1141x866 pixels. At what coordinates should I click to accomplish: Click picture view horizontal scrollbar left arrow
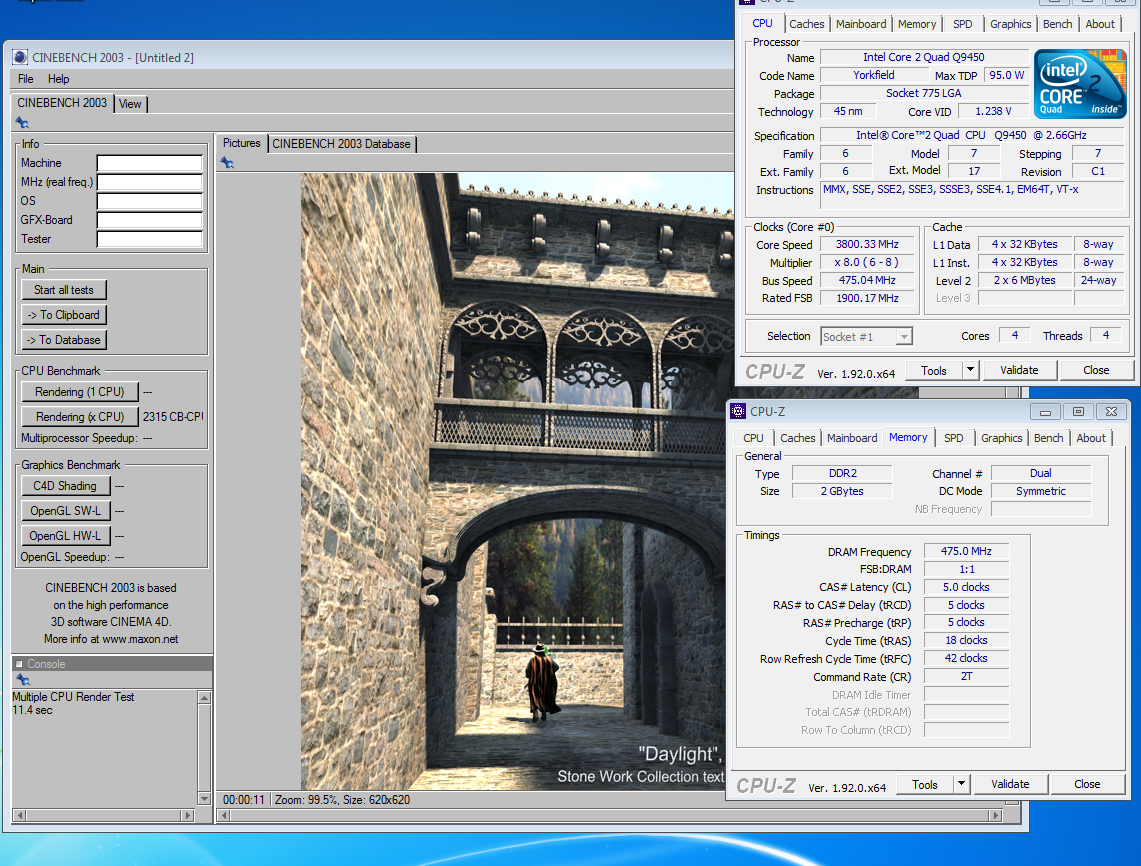click(x=225, y=816)
